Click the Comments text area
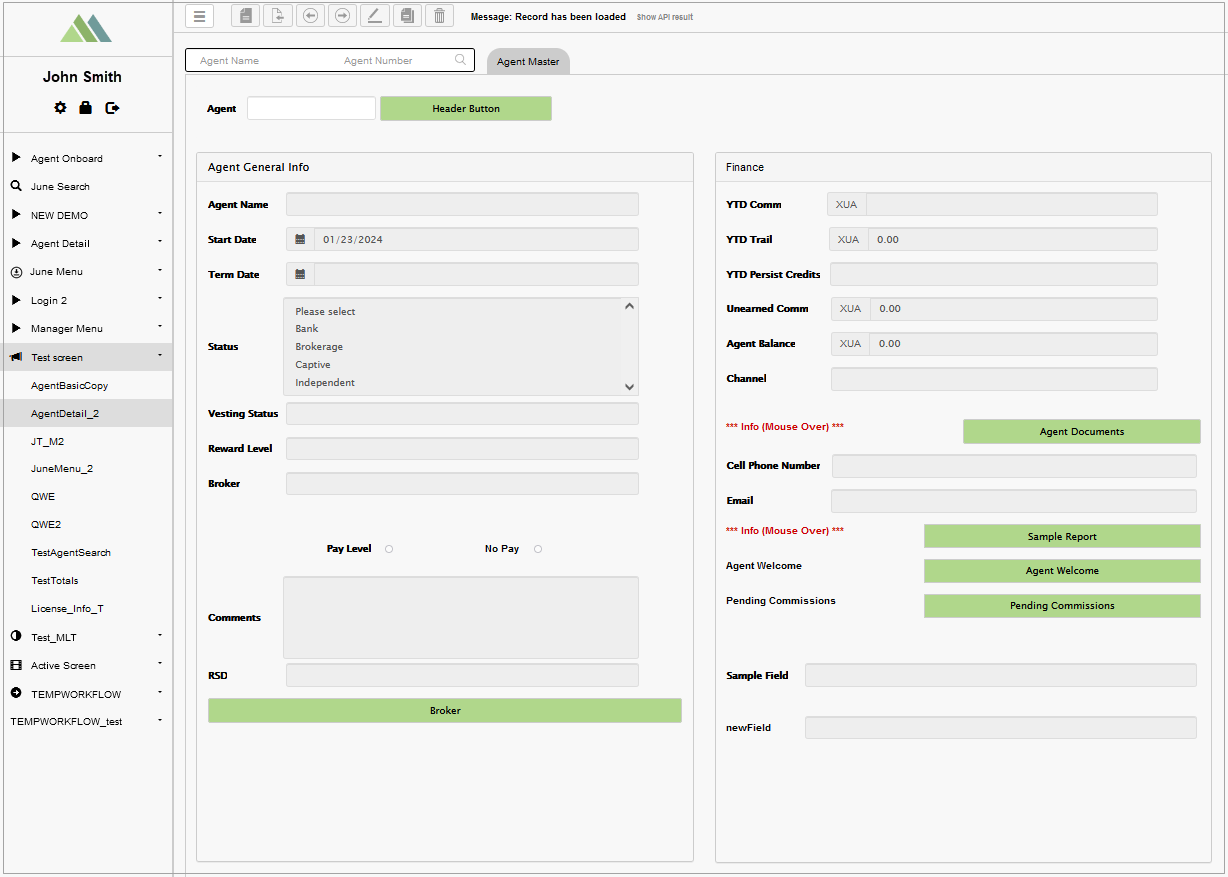The width and height of the screenshot is (1228, 877). tap(461, 617)
